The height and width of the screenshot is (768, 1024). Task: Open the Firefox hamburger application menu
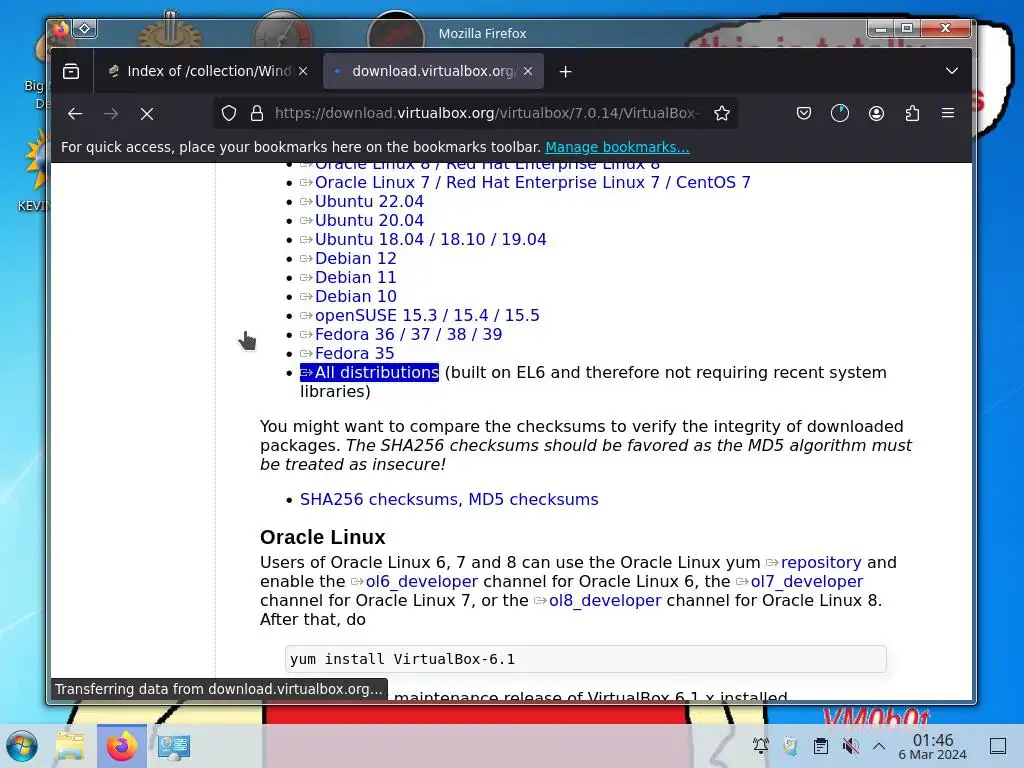tap(948, 113)
